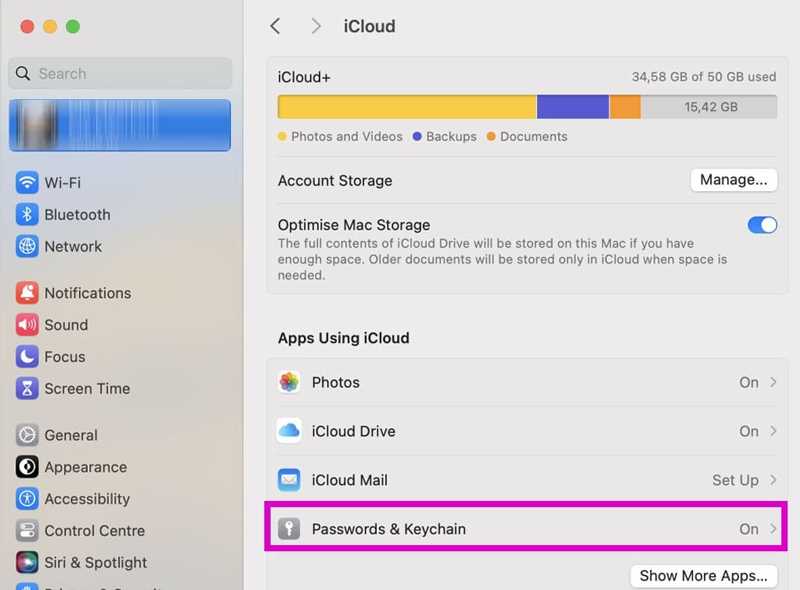Screen dimensions: 800x590
Task: Click the Screen Time hourglass icon
Action: 27,388
